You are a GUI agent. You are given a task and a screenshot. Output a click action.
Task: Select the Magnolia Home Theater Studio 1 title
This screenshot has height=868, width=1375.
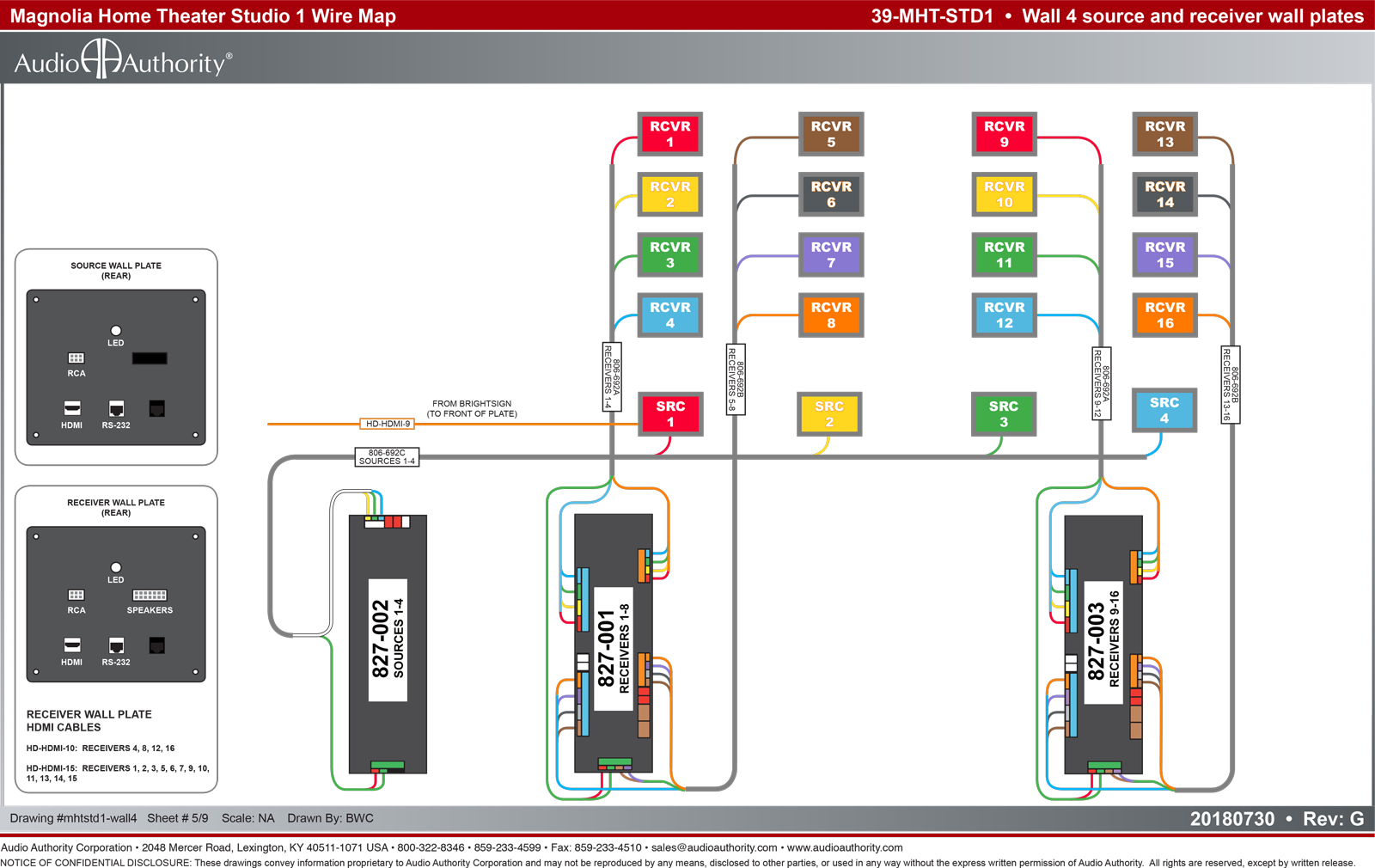click(203, 15)
